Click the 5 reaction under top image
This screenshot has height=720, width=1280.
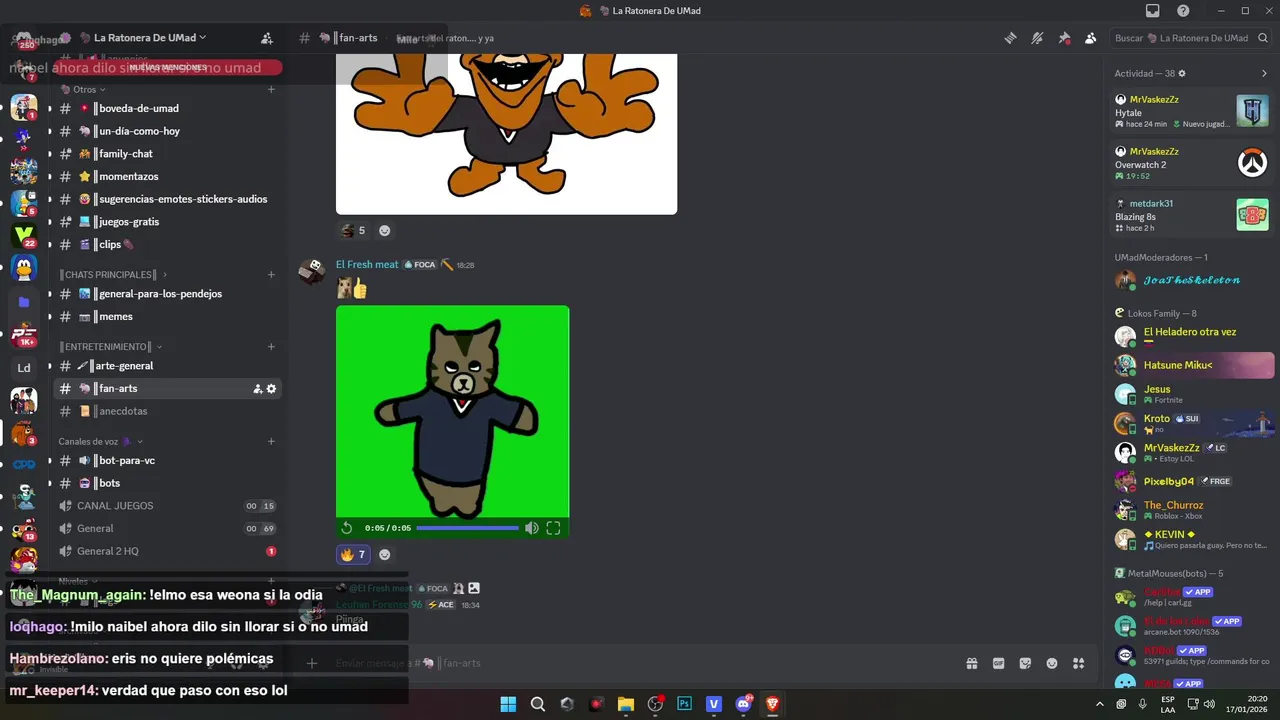353,231
